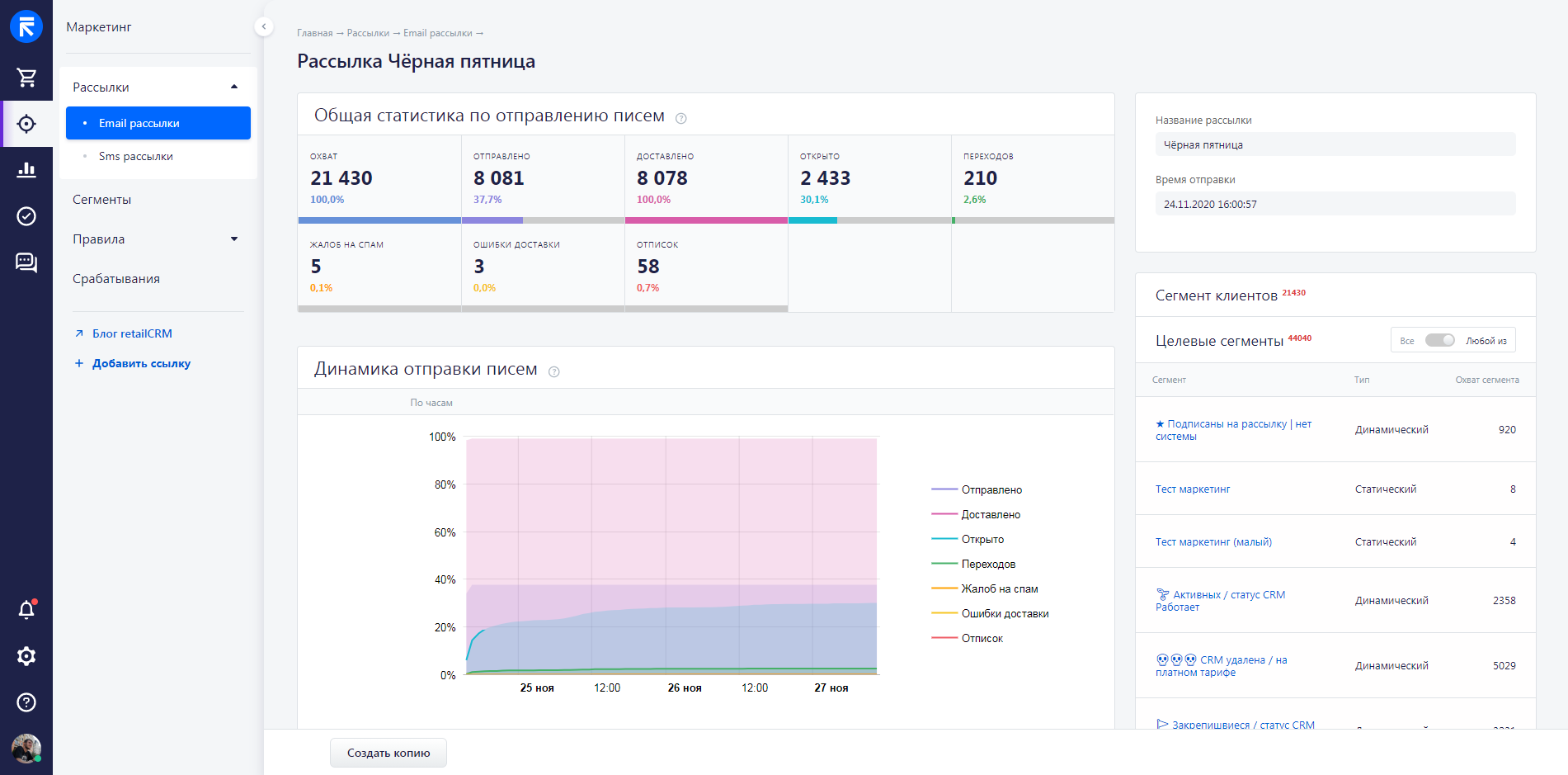Open help question mark icon

(x=26, y=702)
